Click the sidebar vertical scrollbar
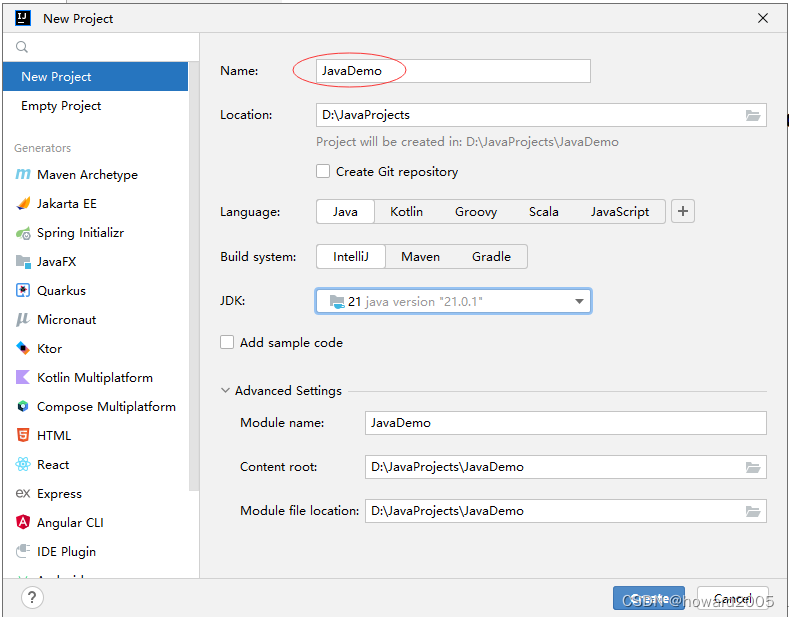The height and width of the screenshot is (617, 789). tap(194, 276)
